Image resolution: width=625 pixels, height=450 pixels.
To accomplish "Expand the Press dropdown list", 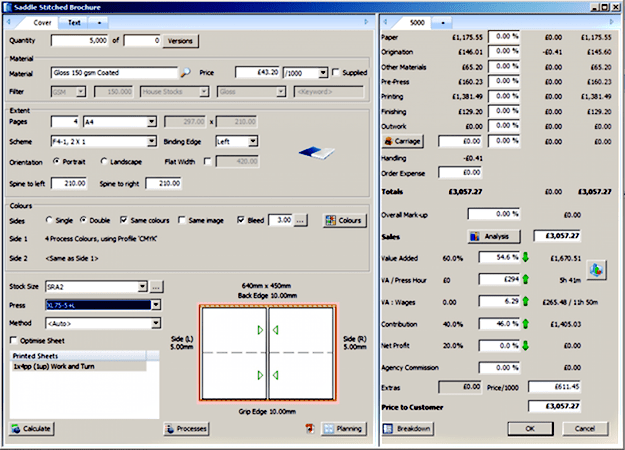I will pyautogui.click(x=155, y=305).
